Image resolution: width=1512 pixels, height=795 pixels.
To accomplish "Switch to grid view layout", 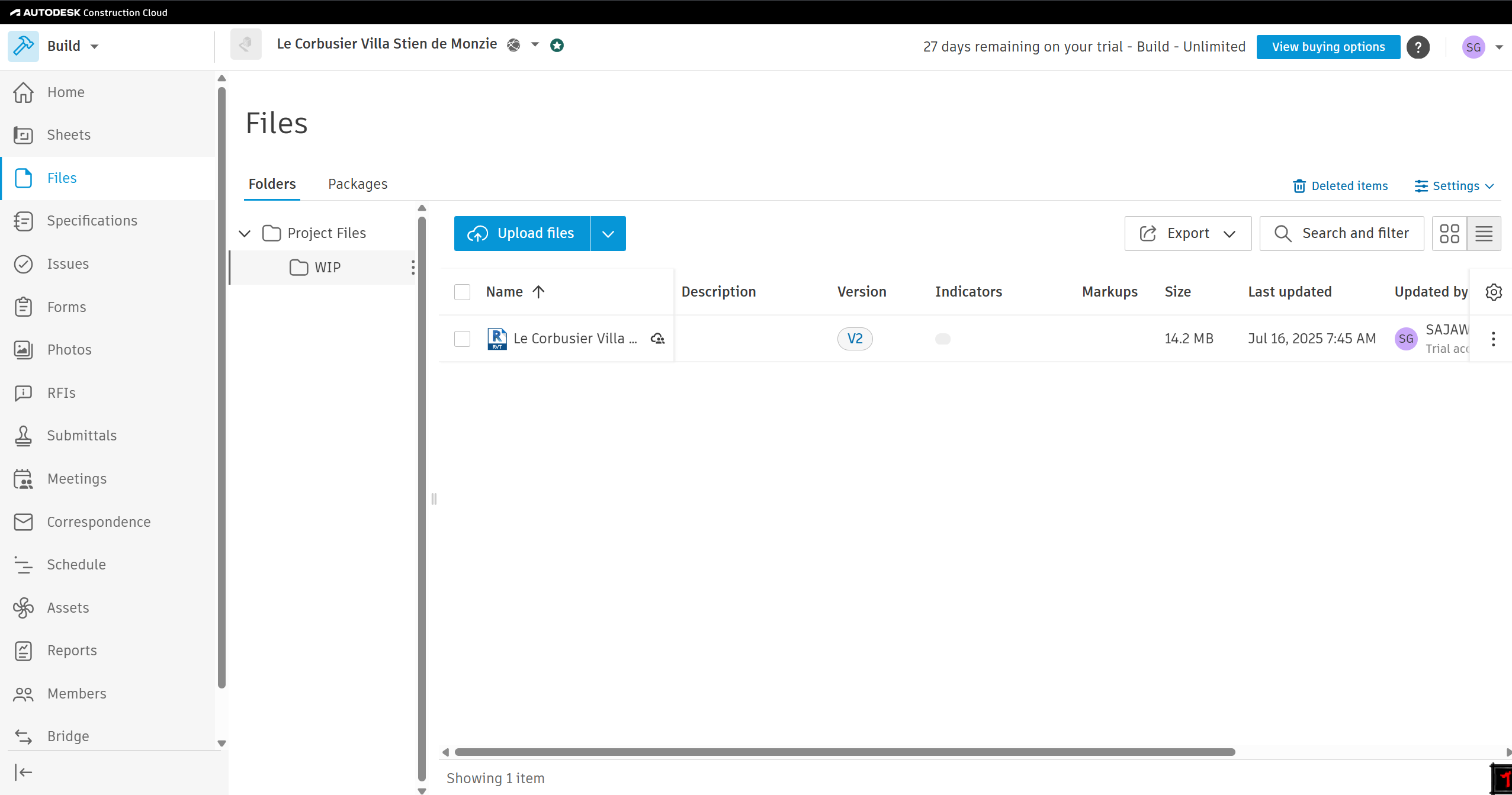I will click(x=1449, y=233).
